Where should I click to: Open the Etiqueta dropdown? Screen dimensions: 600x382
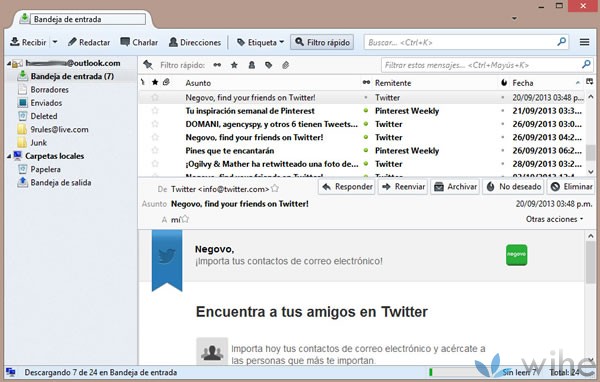[x=261, y=42]
